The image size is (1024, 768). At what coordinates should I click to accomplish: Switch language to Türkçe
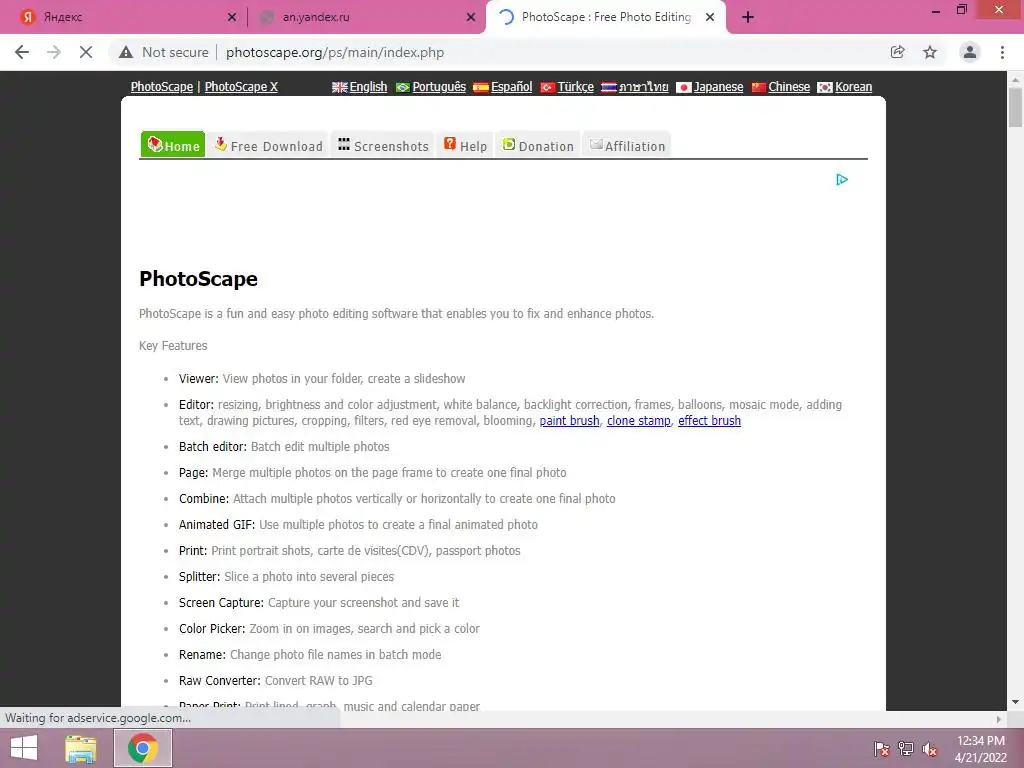pyautogui.click(x=575, y=87)
